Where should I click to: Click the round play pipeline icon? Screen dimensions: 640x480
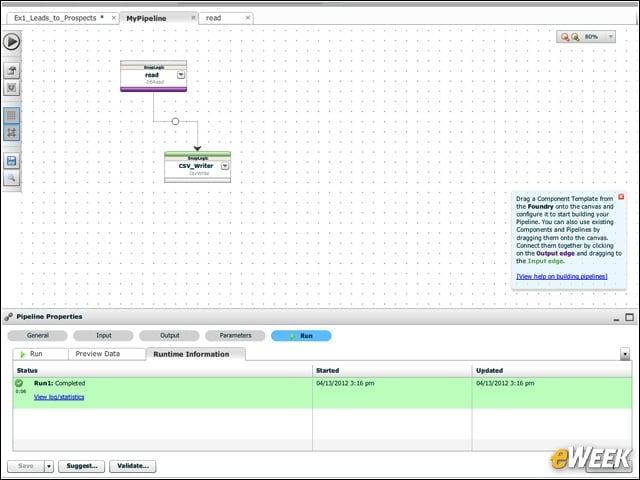tap(11, 42)
